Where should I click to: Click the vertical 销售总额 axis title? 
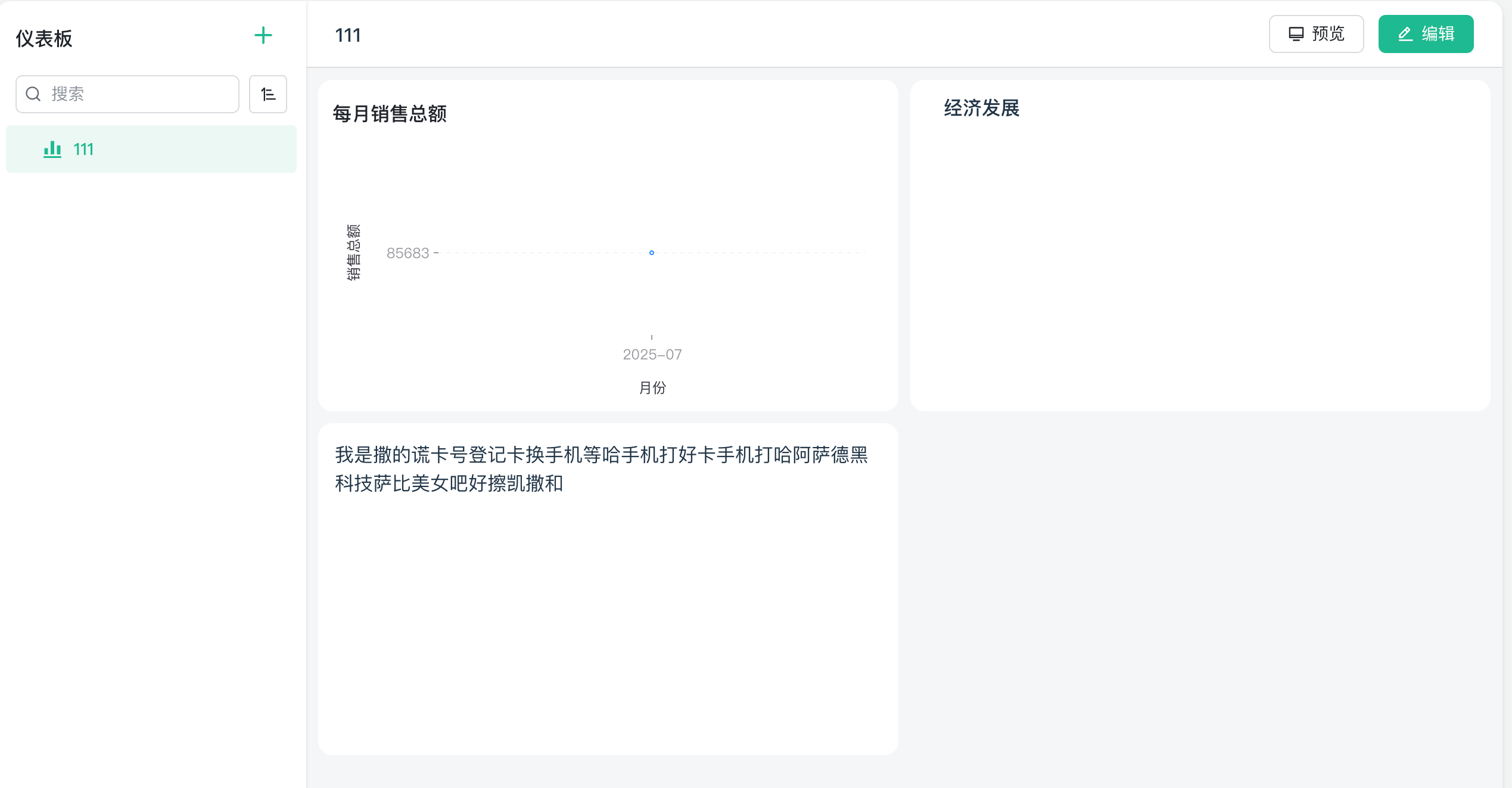pyautogui.click(x=353, y=252)
